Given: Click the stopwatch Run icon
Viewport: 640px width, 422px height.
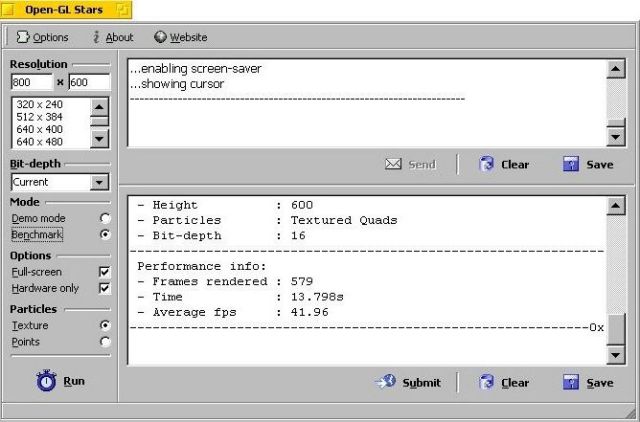Looking at the screenshot, I should pyautogui.click(x=46, y=381).
